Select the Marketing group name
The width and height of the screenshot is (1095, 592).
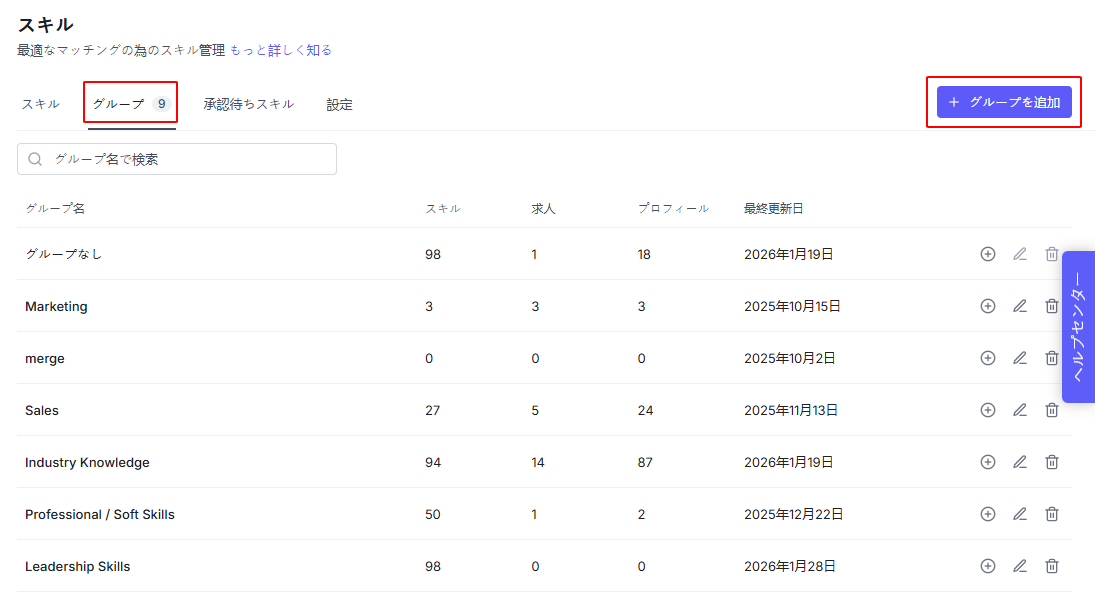57,306
